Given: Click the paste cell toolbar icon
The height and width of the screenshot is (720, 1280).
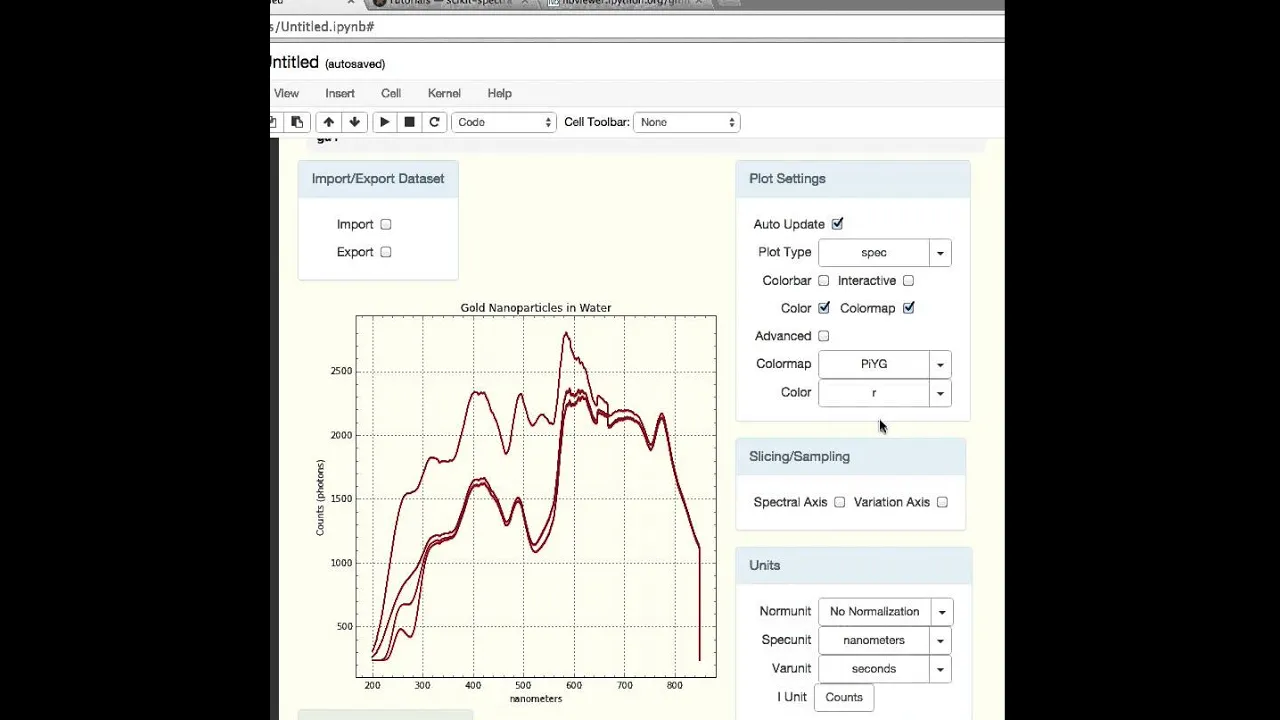Looking at the screenshot, I should tap(297, 122).
